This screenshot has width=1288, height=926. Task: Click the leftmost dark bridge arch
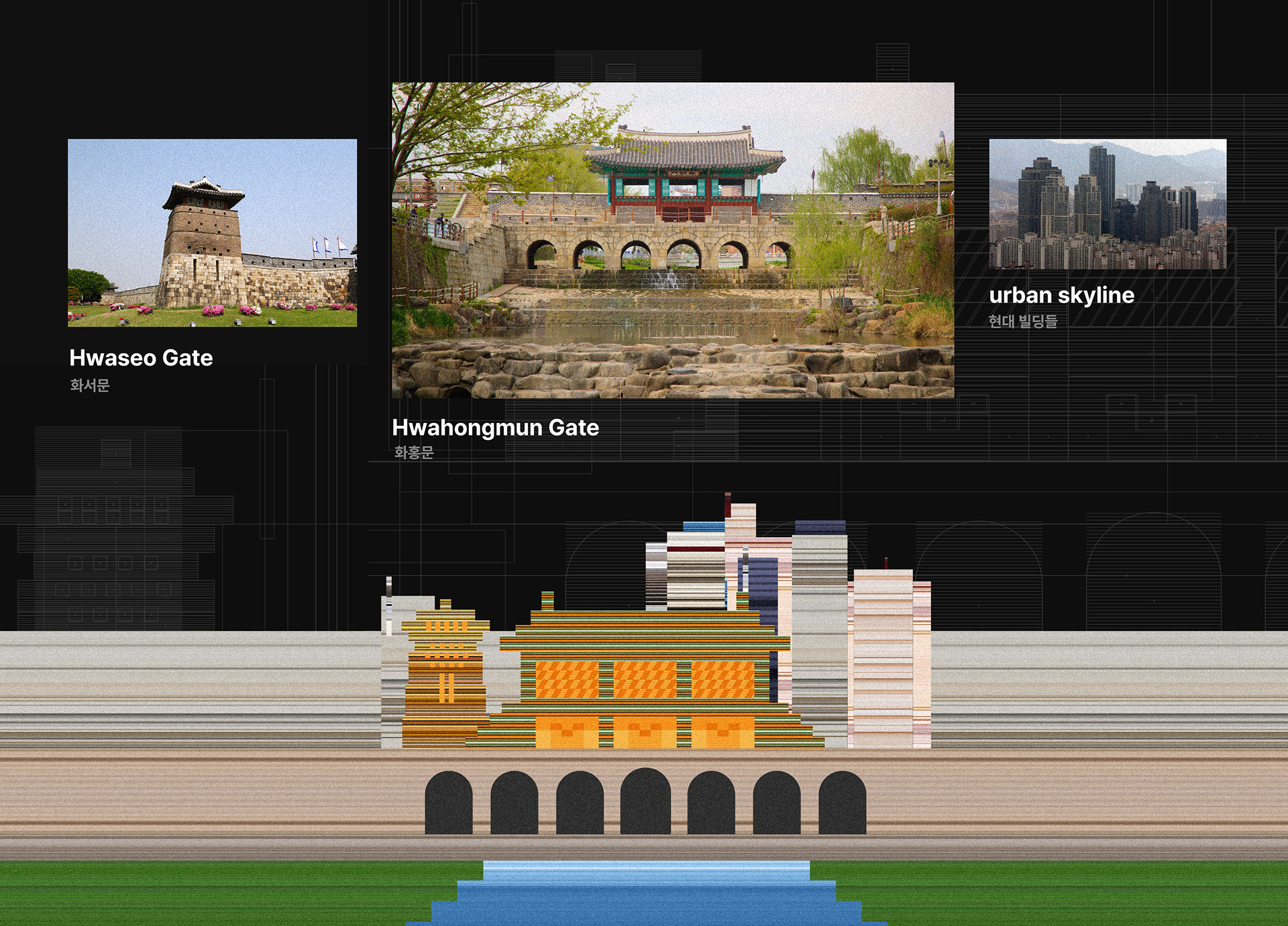[x=448, y=803]
